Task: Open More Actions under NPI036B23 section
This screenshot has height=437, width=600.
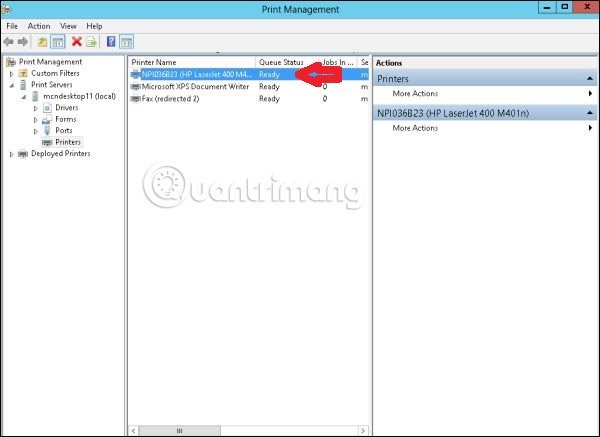Action: pyautogui.click(x=415, y=128)
